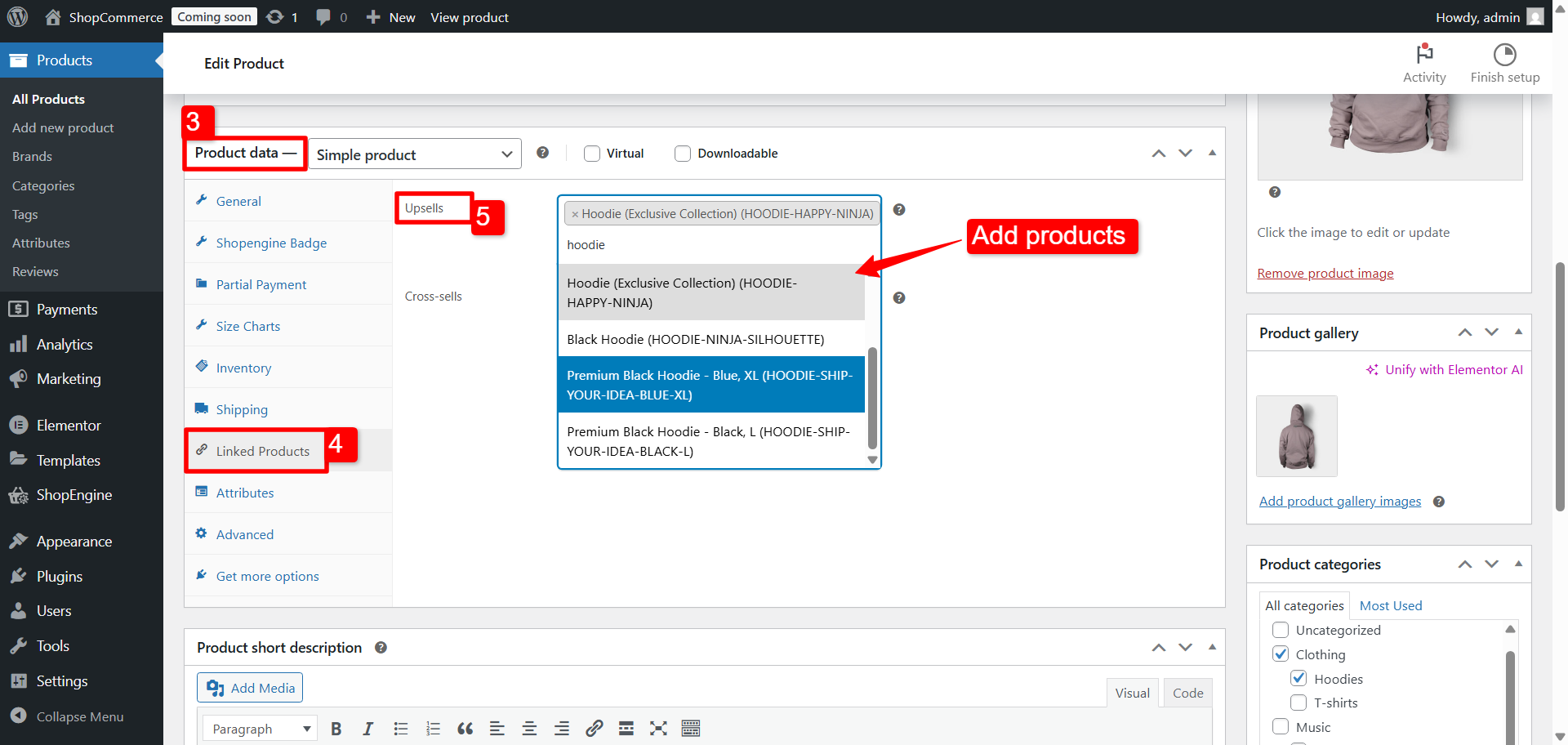Open the Activity flag icon
1568x745 pixels.
[1424, 54]
